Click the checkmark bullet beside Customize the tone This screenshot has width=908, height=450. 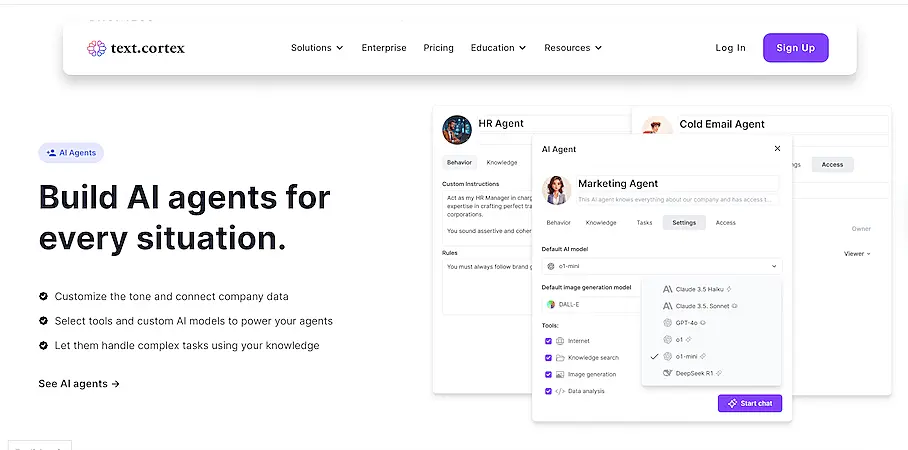tap(43, 296)
